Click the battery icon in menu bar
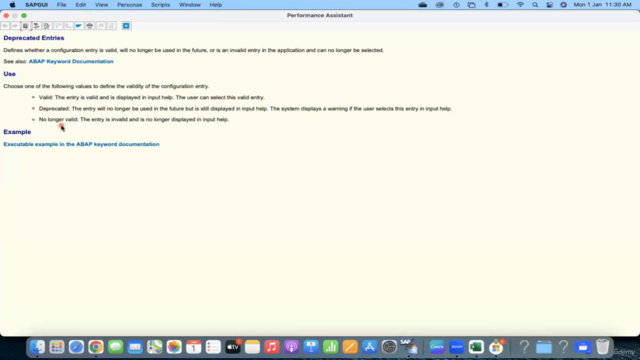This screenshot has width=640, height=360. point(502,5)
